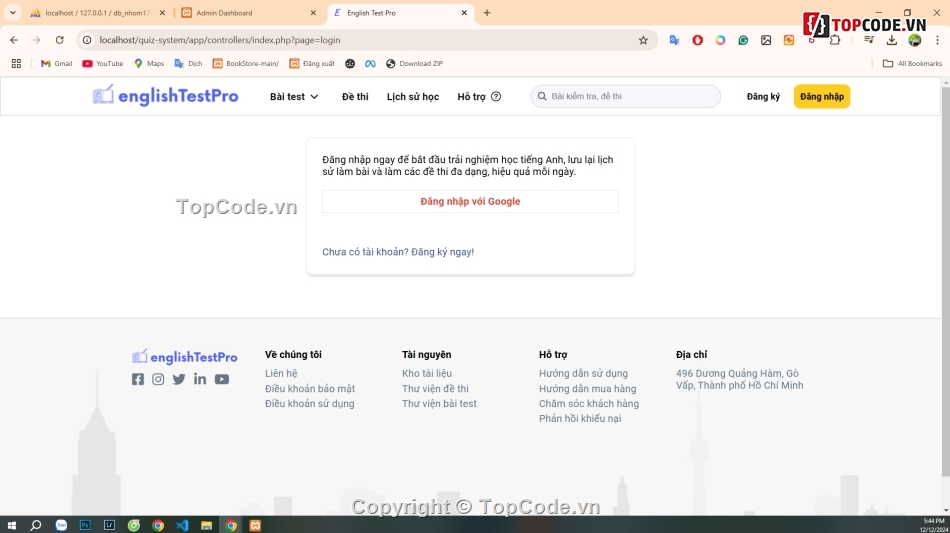
Task: Open the Lịch sử học menu item
Action: (x=413, y=96)
